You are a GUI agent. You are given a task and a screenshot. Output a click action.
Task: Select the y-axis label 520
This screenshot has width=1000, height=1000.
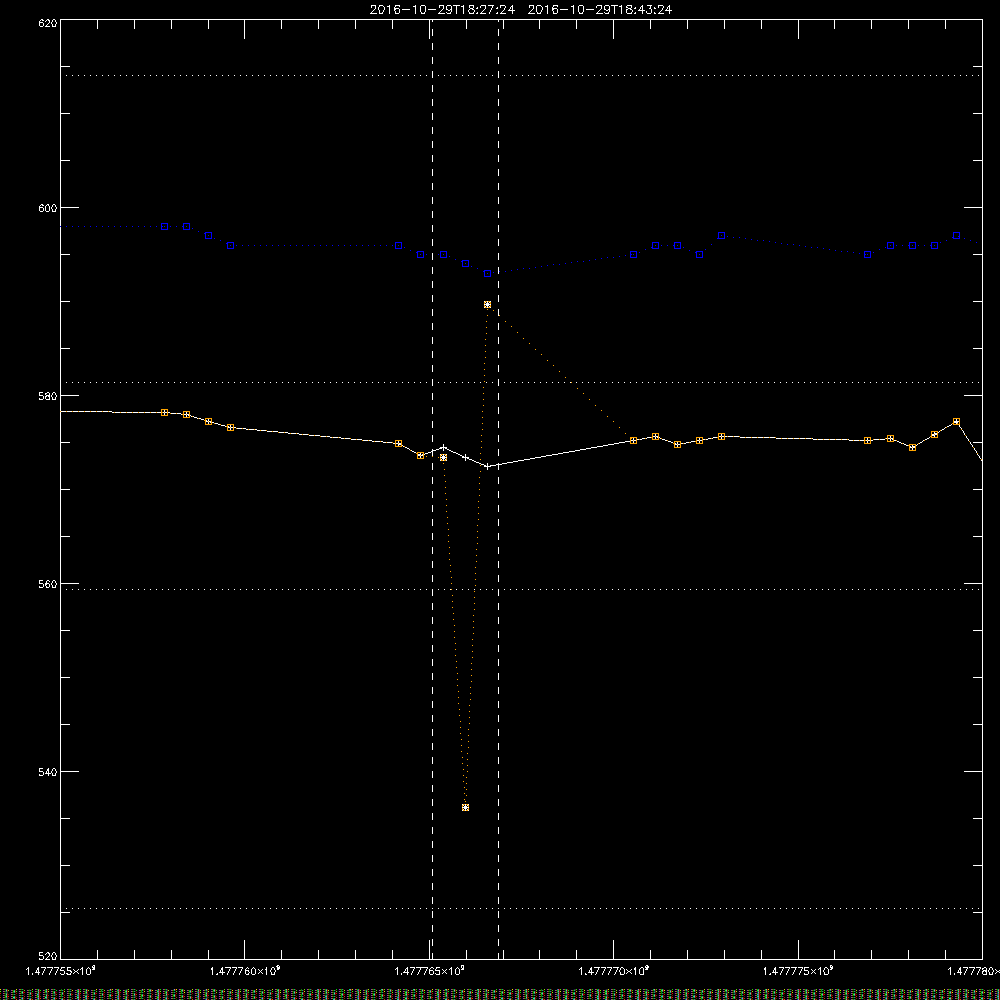click(x=48, y=956)
